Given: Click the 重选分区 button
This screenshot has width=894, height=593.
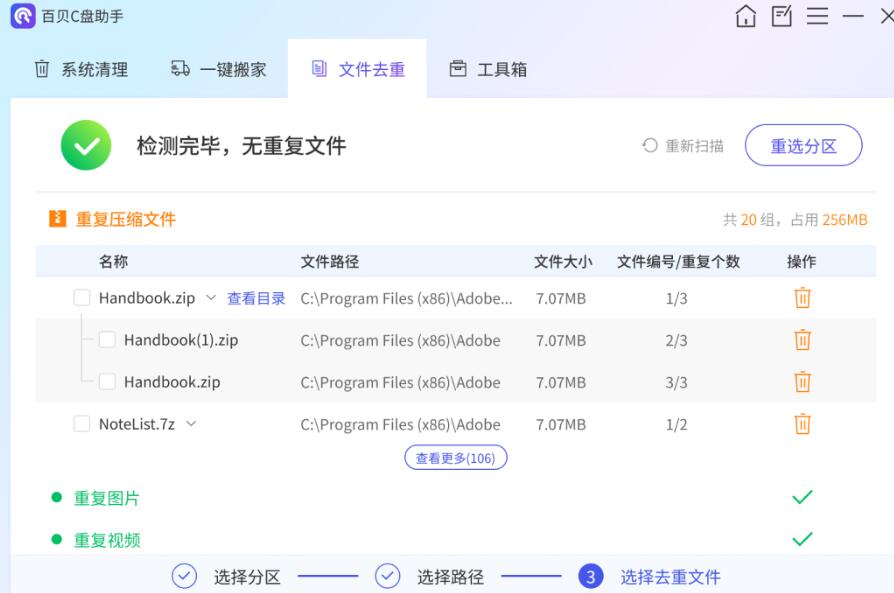Looking at the screenshot, I should [x=803, y=145].
